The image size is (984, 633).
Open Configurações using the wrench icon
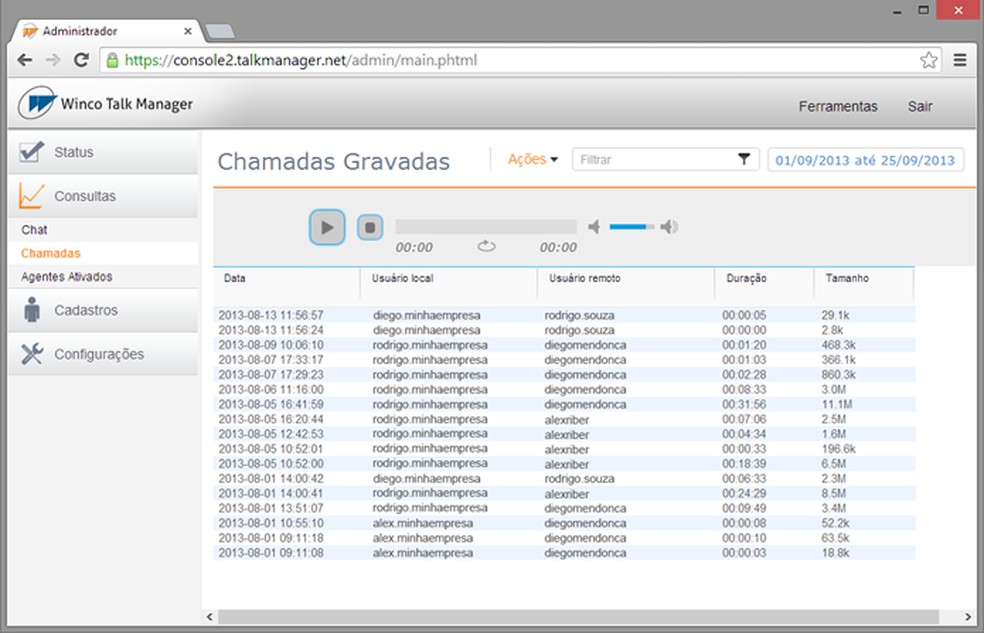click(x=31, y=353)
